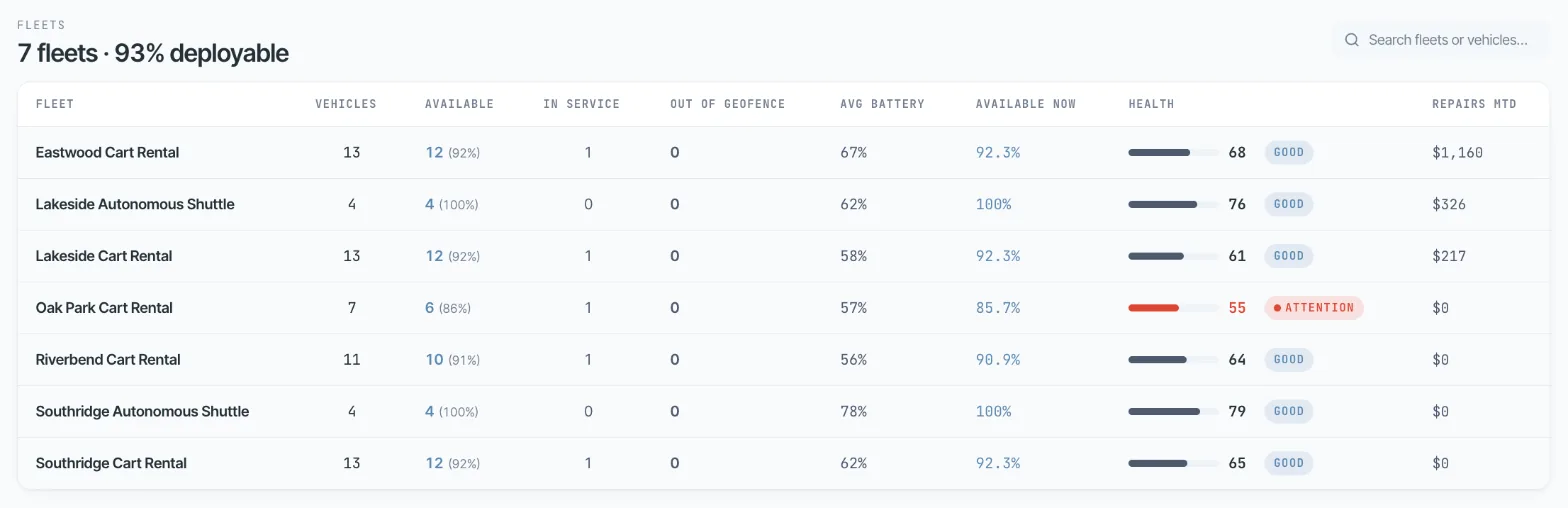The width and height of the screenshot is (1568, 508).
Task: Sort by the Available Now column header
Action: click(1026, 104)
